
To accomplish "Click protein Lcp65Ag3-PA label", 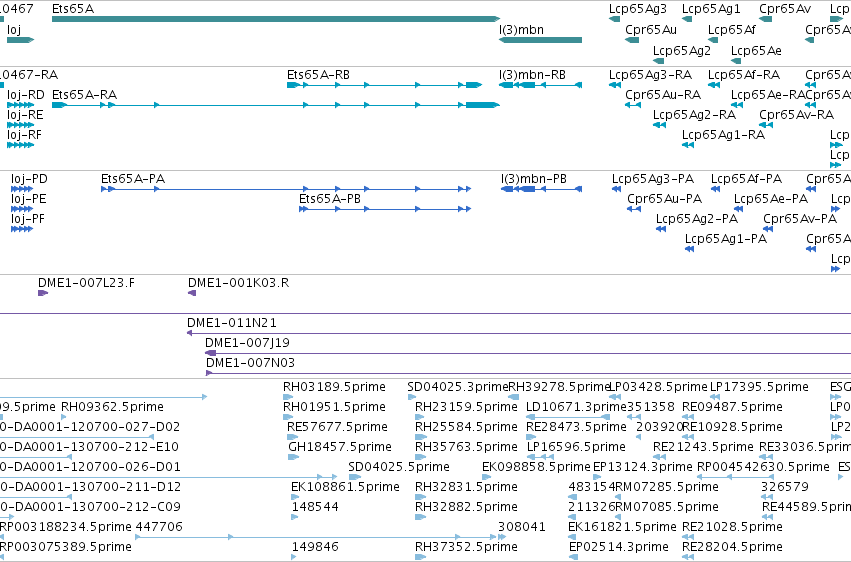I will coord(653,178).
